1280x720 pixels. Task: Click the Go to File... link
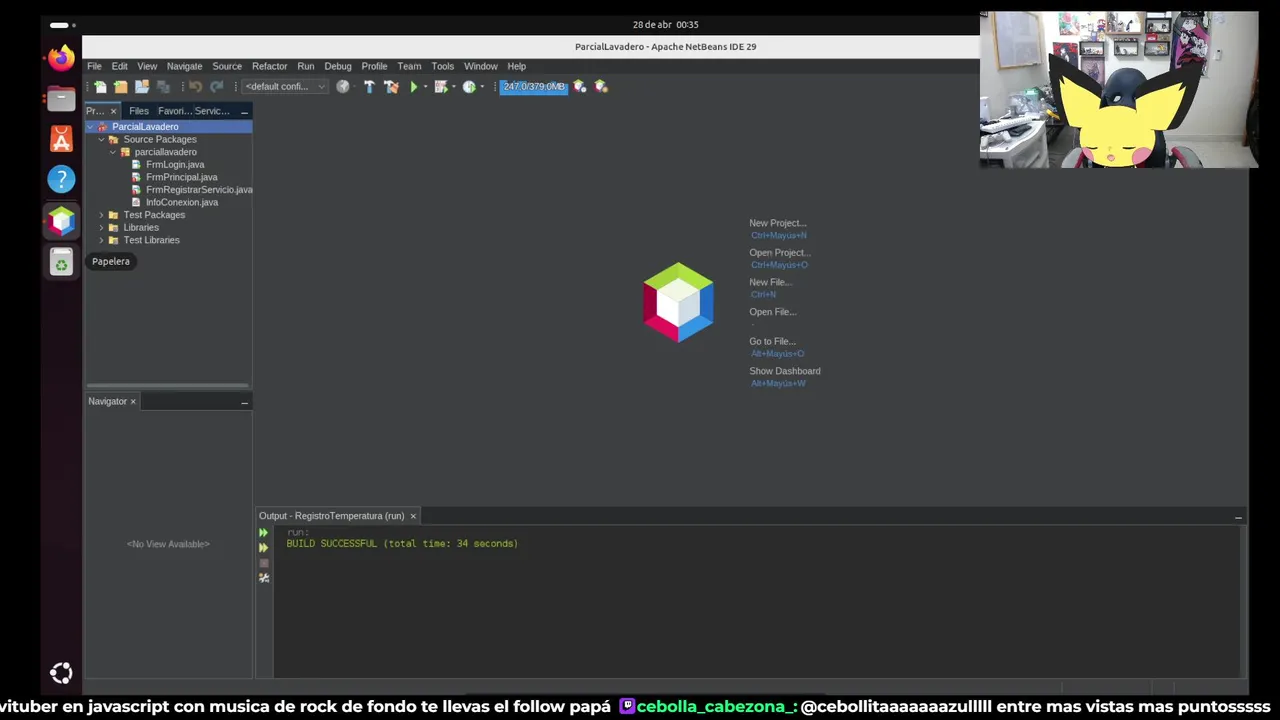click(773, 342)
